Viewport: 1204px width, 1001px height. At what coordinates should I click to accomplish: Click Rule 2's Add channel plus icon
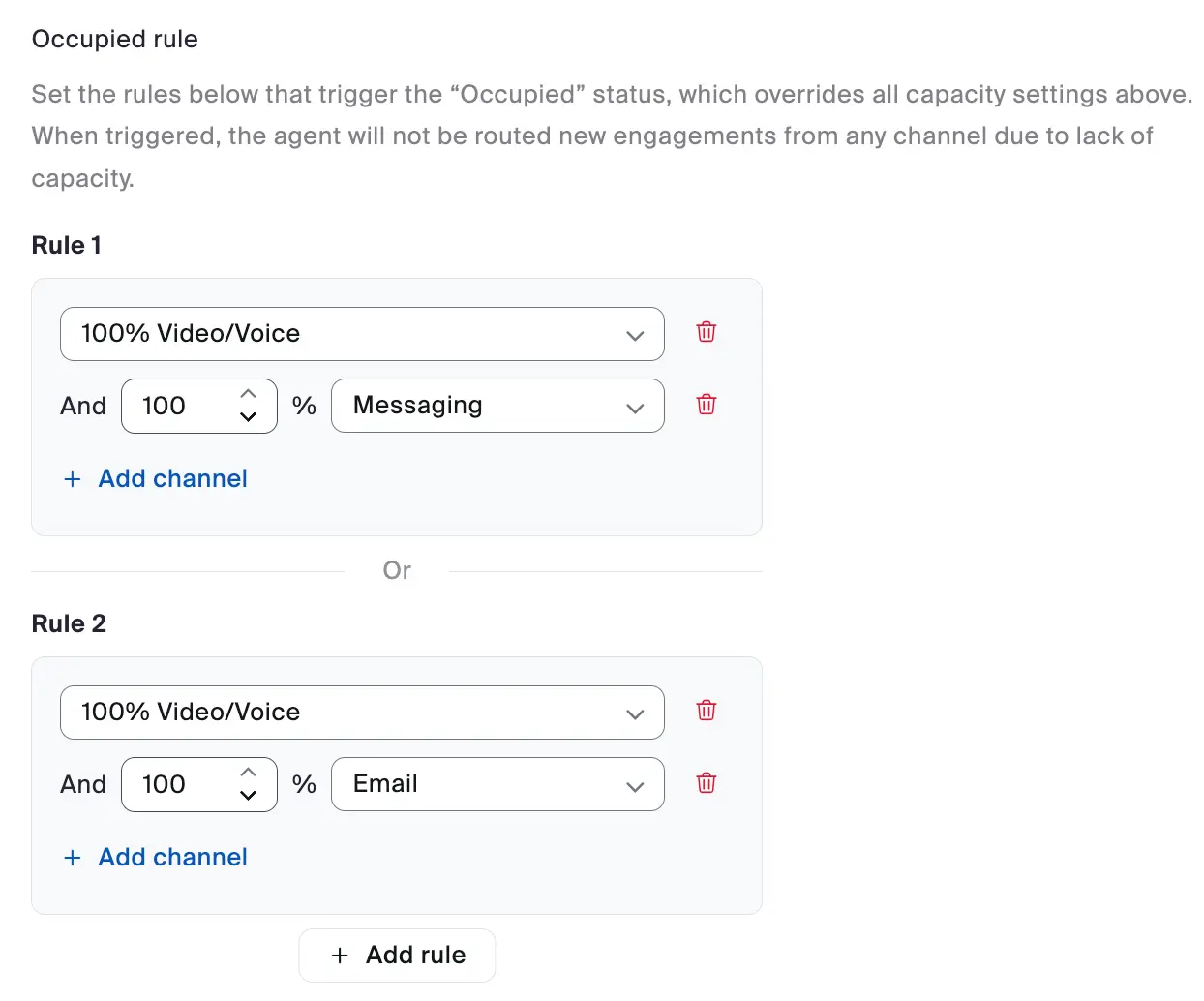click(x=73, y=858)
